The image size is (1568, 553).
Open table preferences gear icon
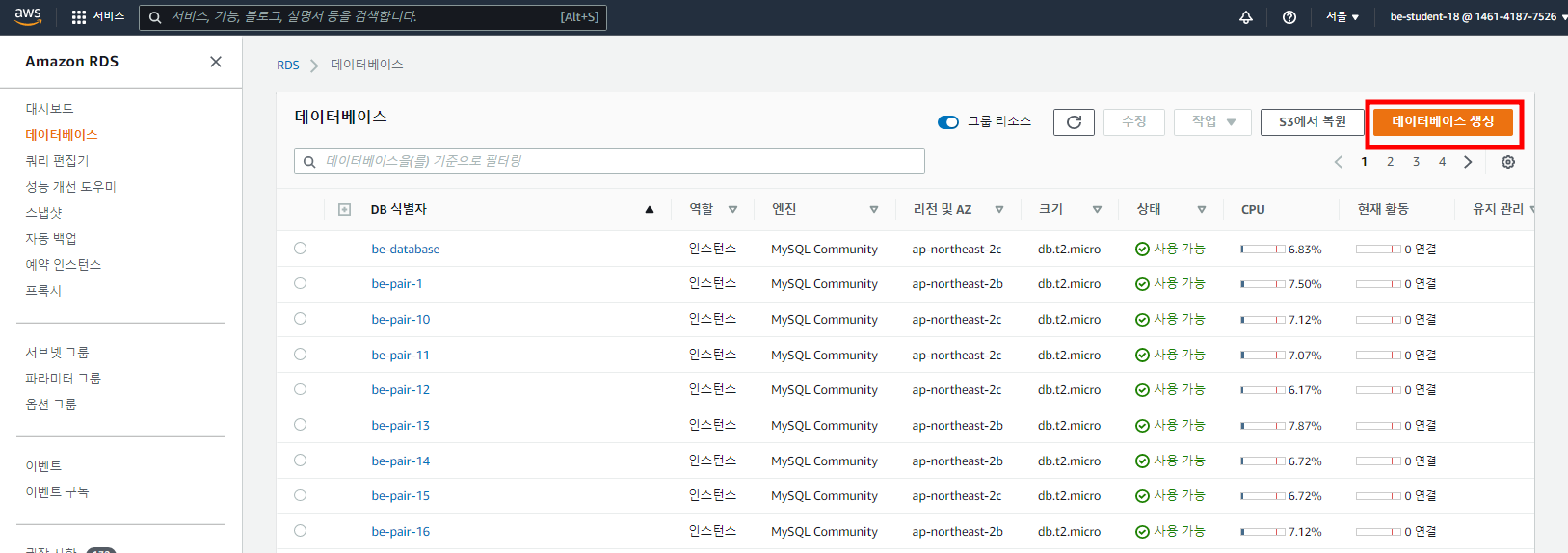1508,162
